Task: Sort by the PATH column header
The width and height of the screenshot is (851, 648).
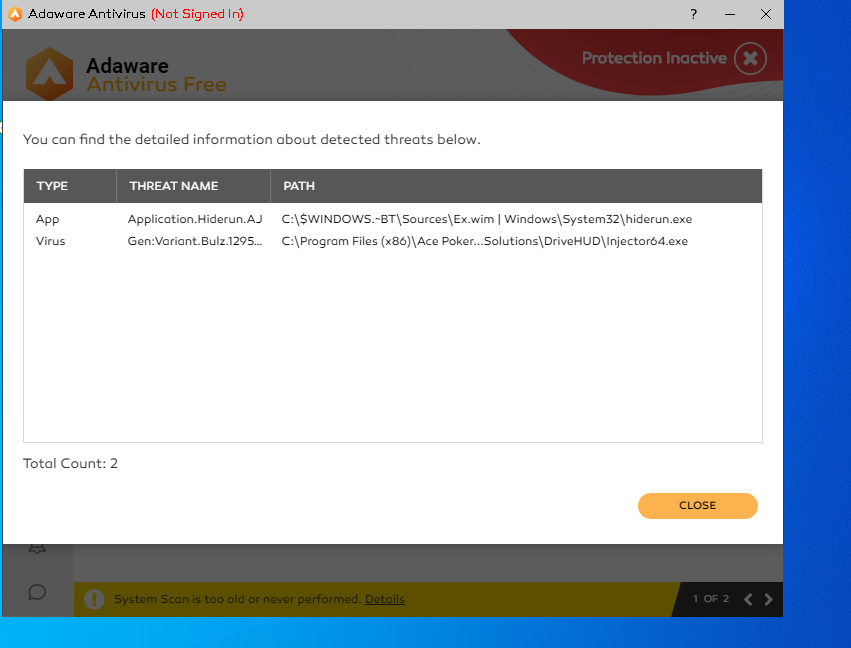Action: [516, 186]
